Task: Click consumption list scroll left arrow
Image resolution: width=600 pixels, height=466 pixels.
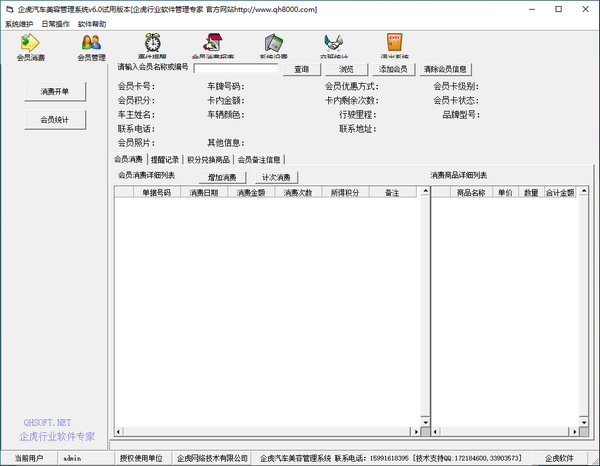Action: (118, 432)
